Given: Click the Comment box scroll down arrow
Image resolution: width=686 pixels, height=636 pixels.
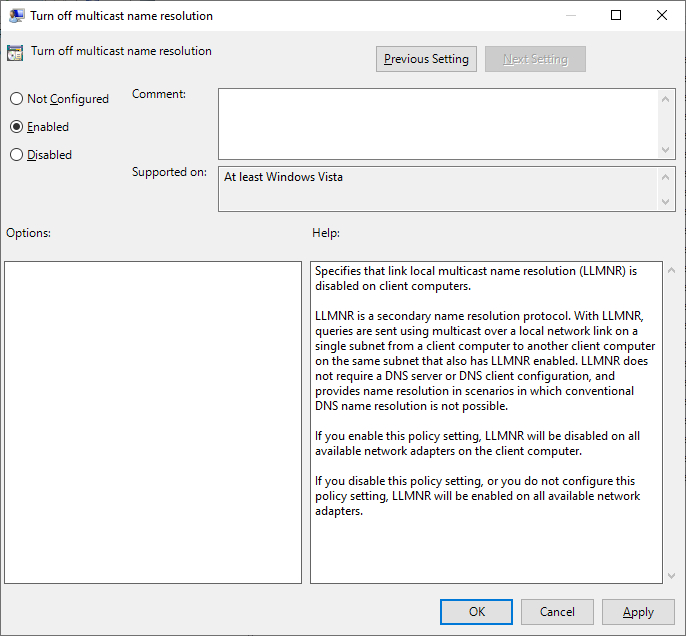Looking at the screenshot, I should coord(665,150).
